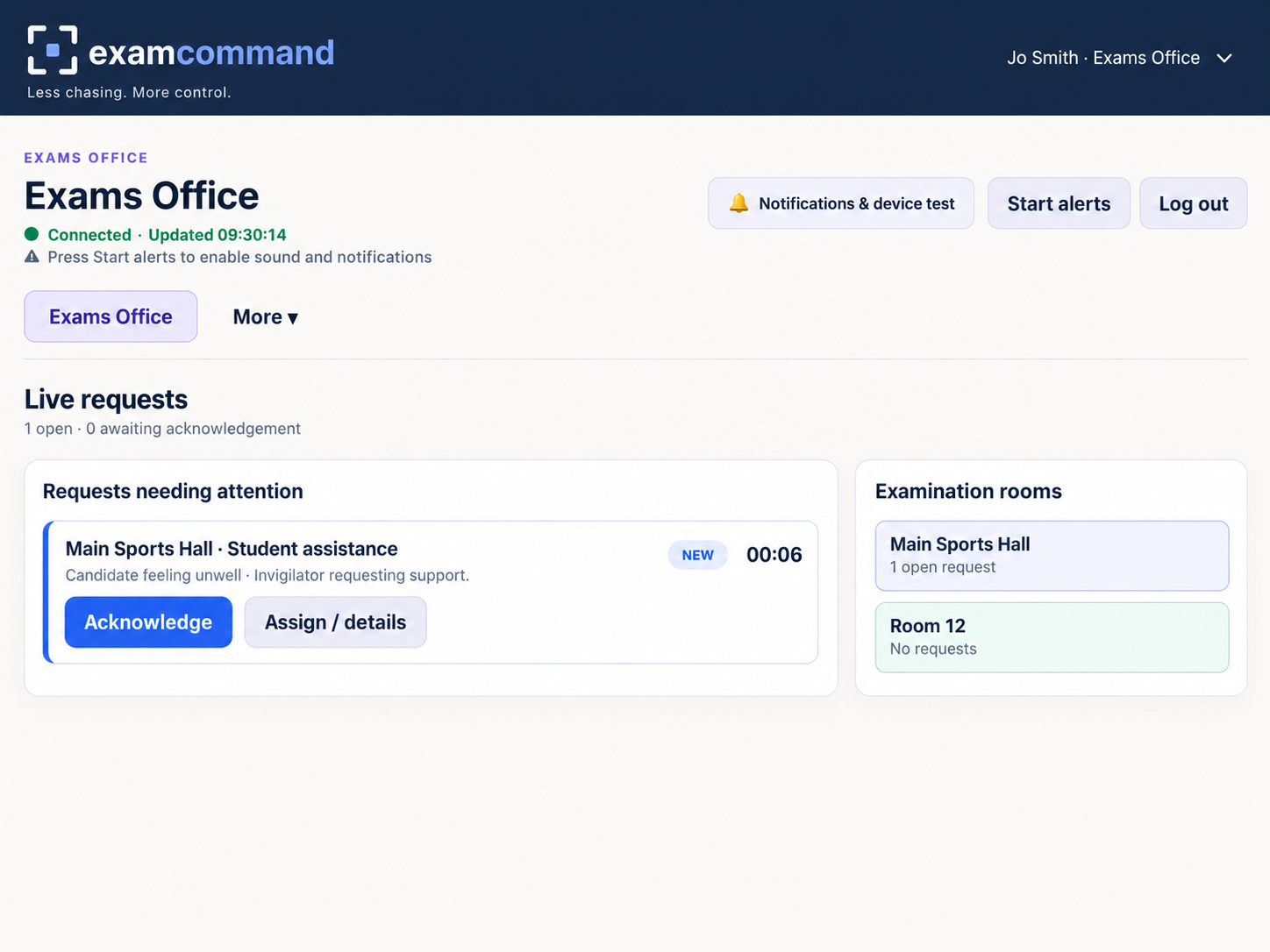Screen dimensions: 1270x952
Task: Click Main Sports Hall · Student assistance title
Action: (232, 549)
